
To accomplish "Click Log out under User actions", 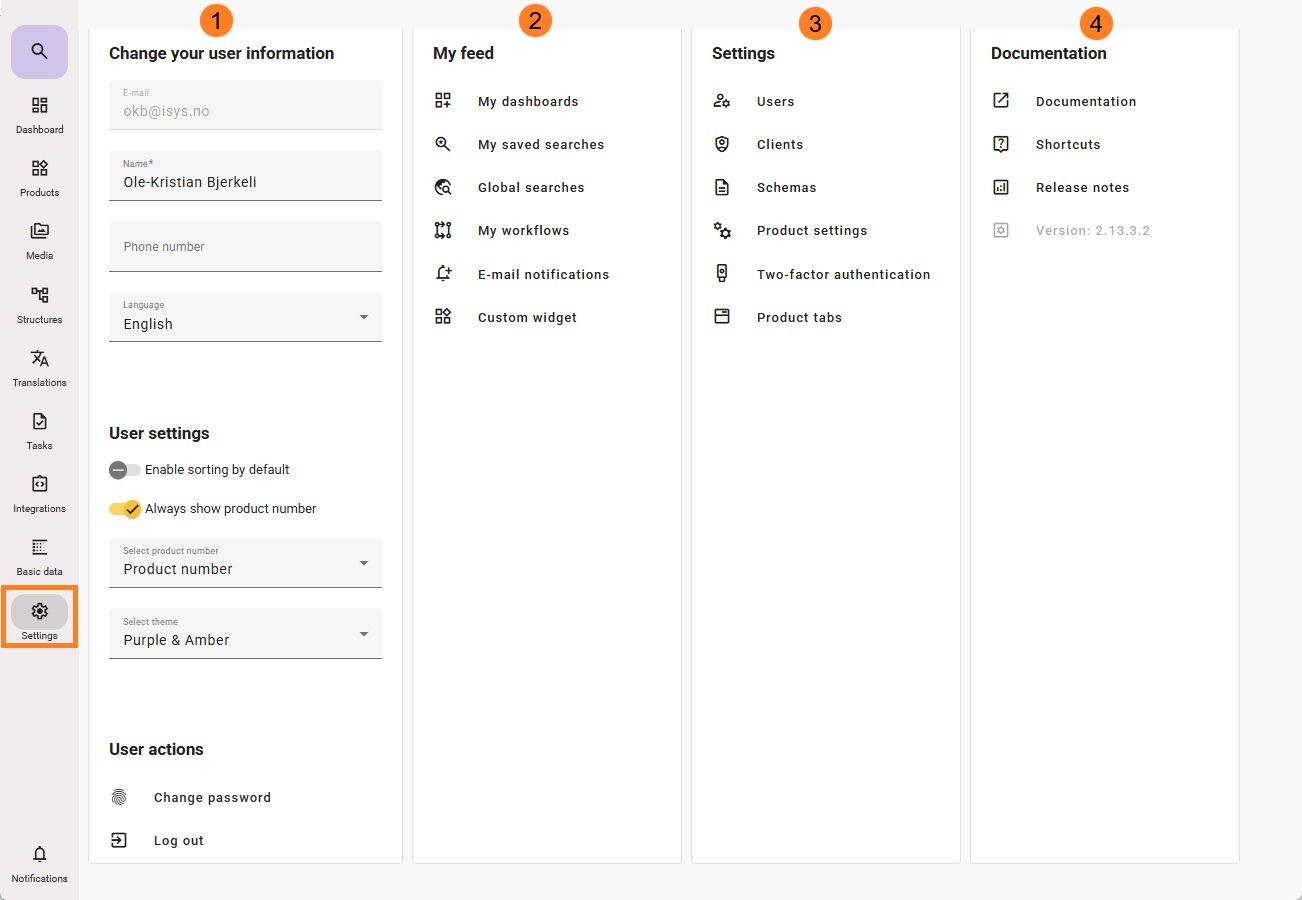I will [178, 841].
